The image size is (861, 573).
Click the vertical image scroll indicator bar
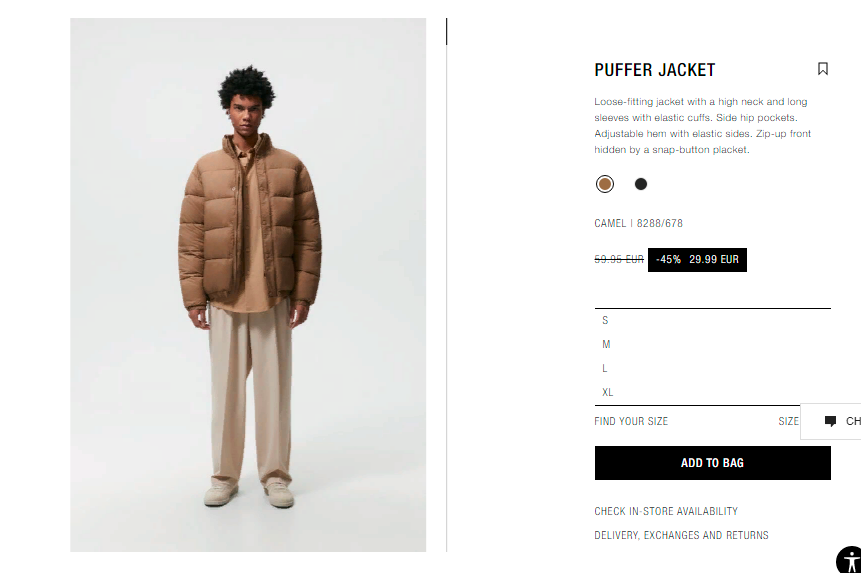(446, 31)
